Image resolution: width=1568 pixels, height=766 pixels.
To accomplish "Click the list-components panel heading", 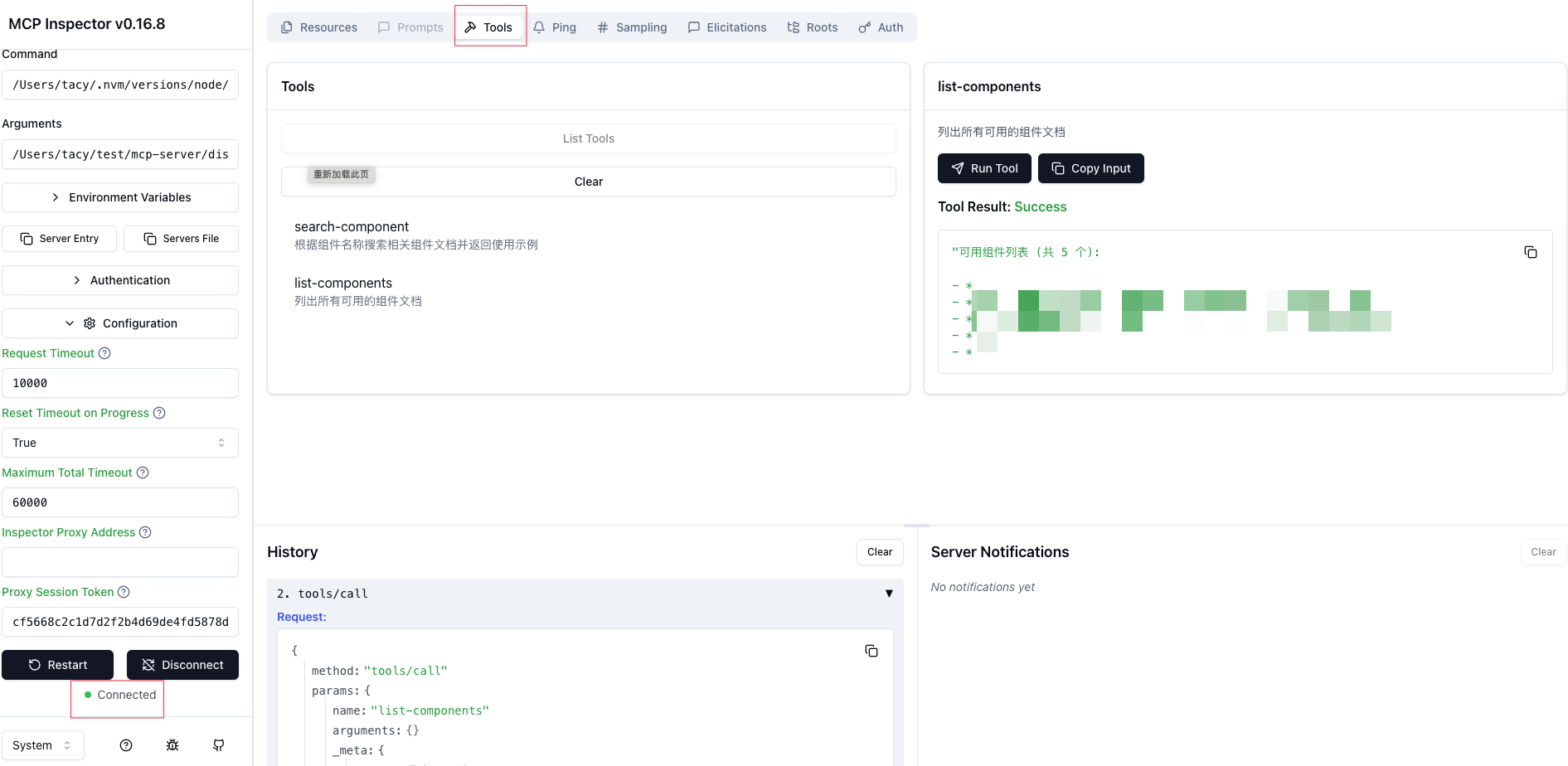I will [988, 86].
